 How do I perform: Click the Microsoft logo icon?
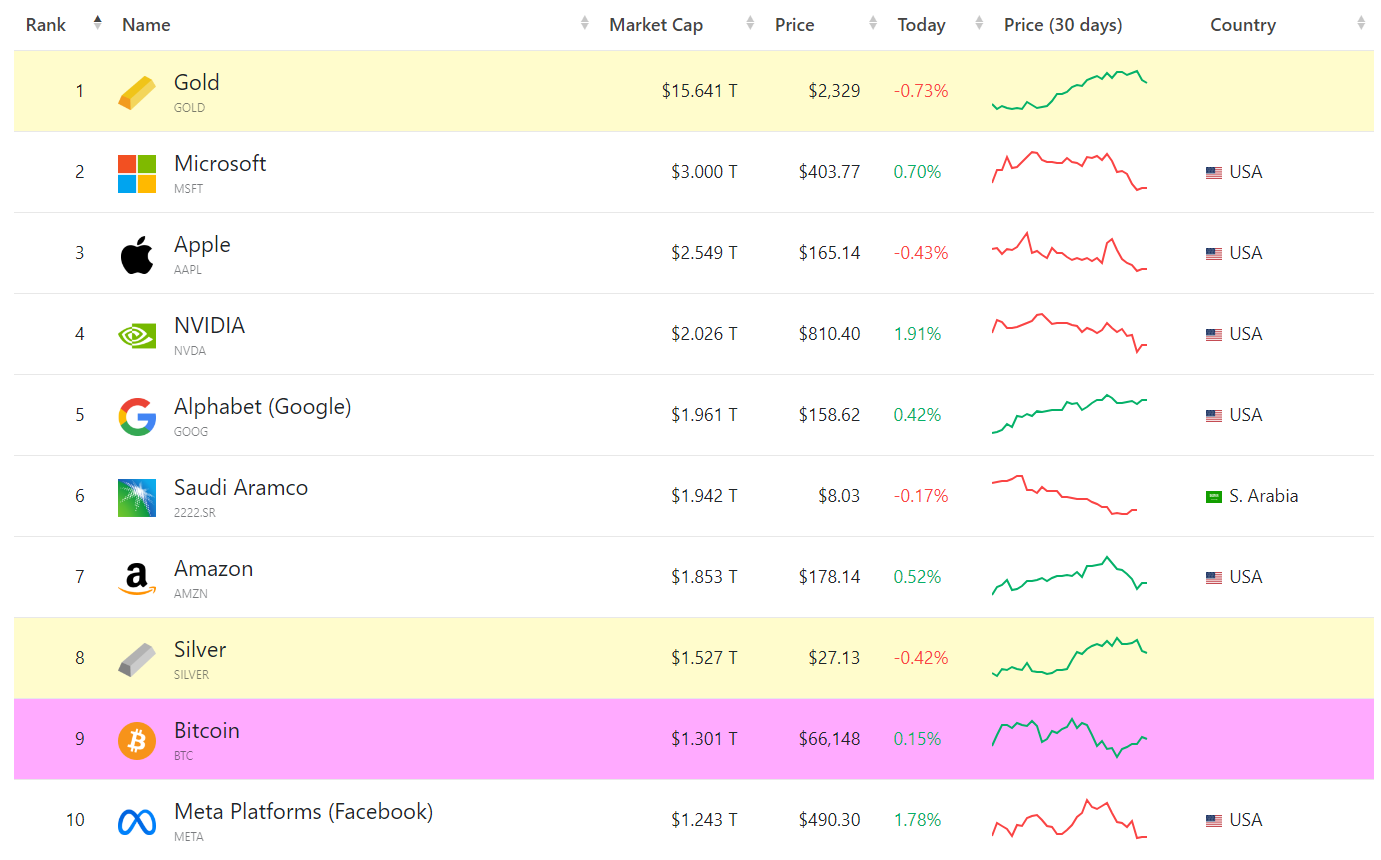(137, 173)
